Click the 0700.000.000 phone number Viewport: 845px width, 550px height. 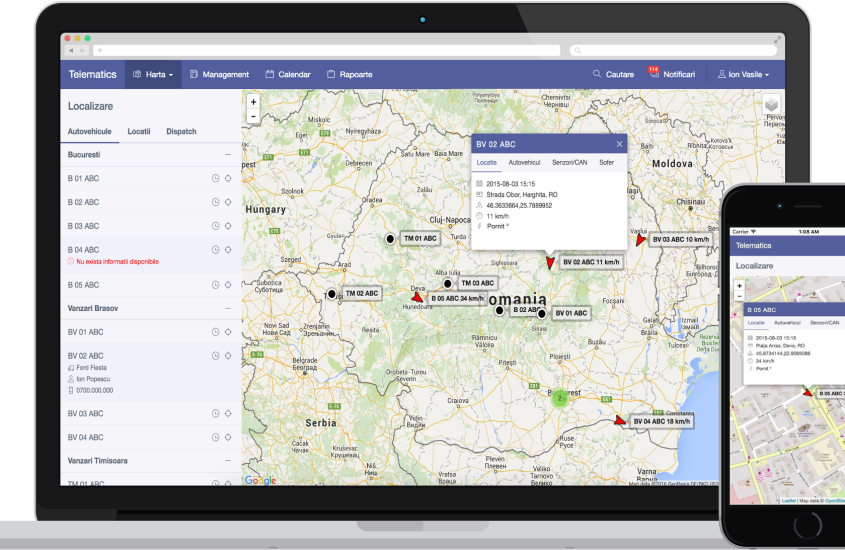coord(94,391)
